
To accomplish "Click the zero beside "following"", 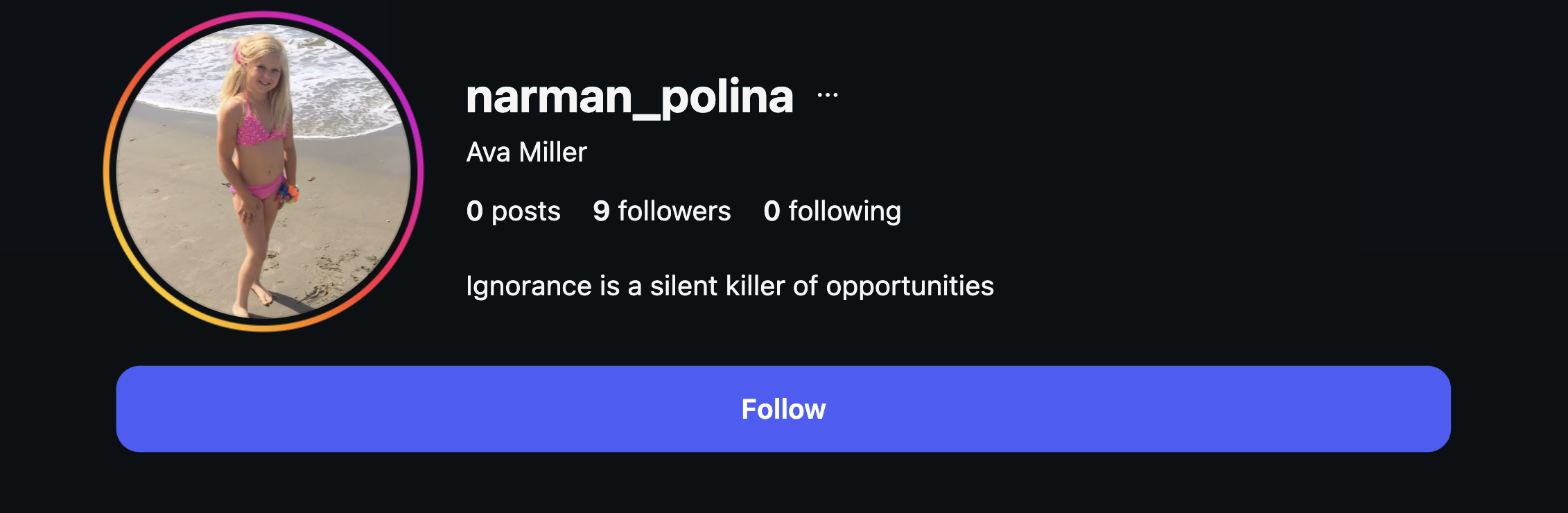I will [772, 211].
